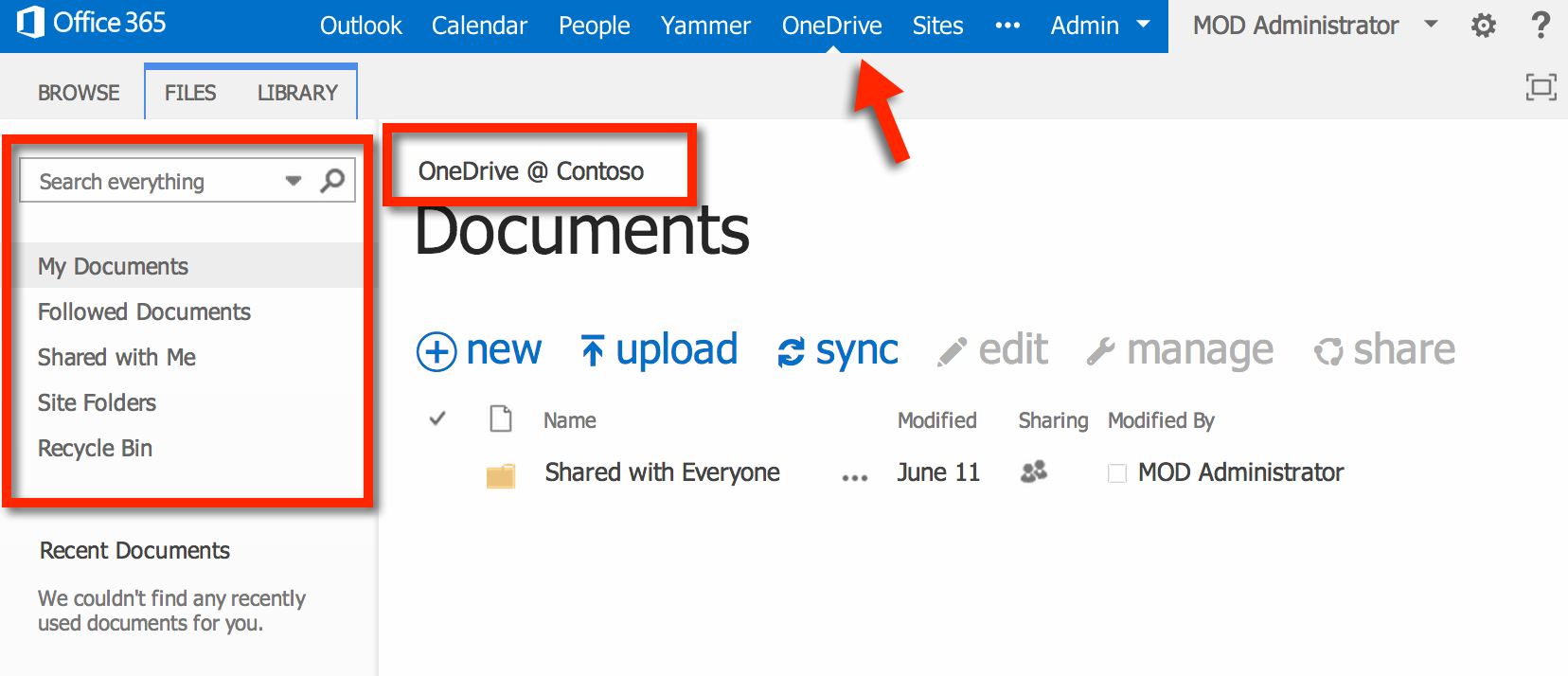Viewport: 1568px width, 676px height.
Task: Open ellipsis menu for Shared with Everyone
Action: coord(855,478)
